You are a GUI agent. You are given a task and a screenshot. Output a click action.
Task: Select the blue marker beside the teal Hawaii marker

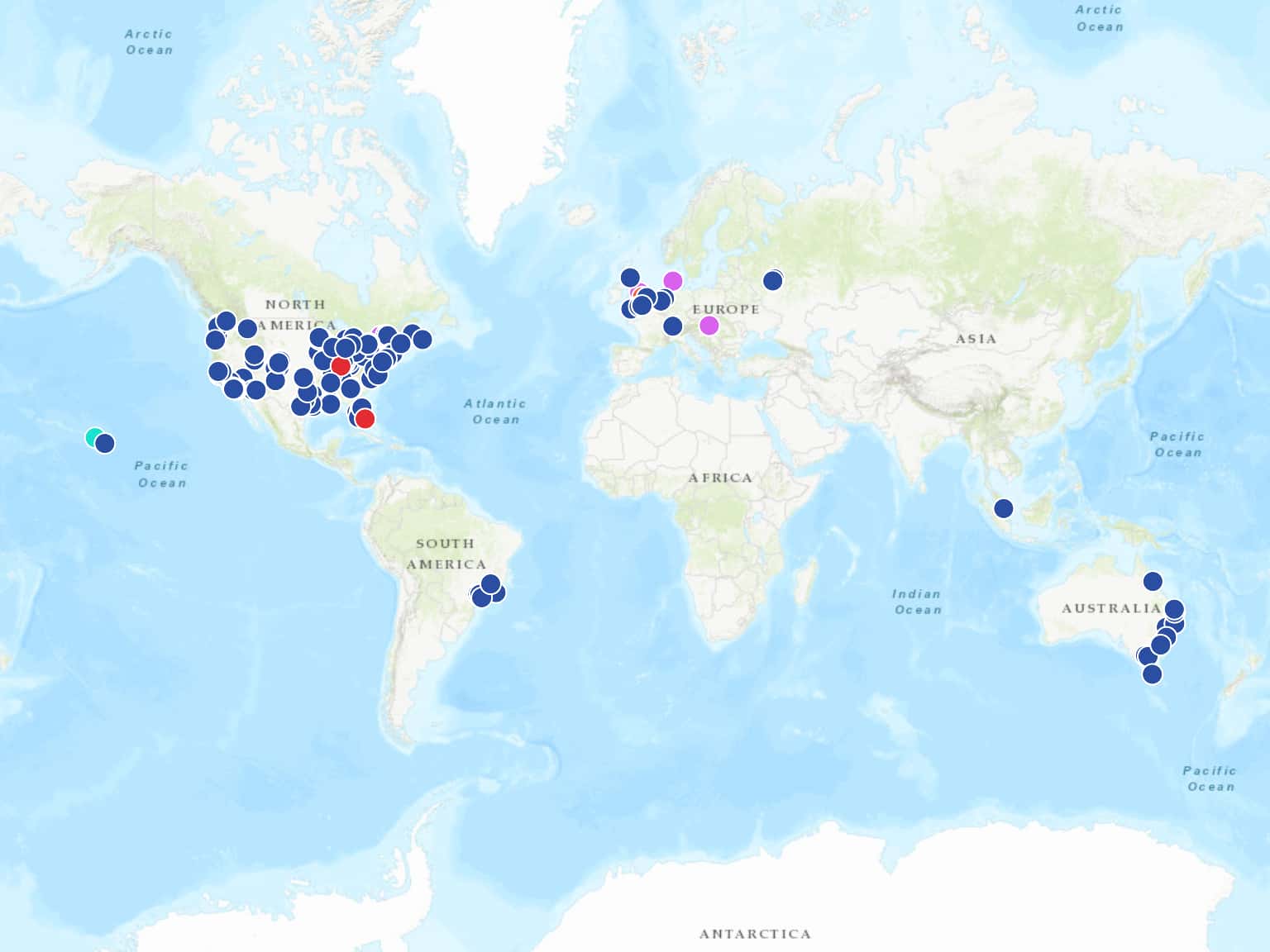(105, 444)
